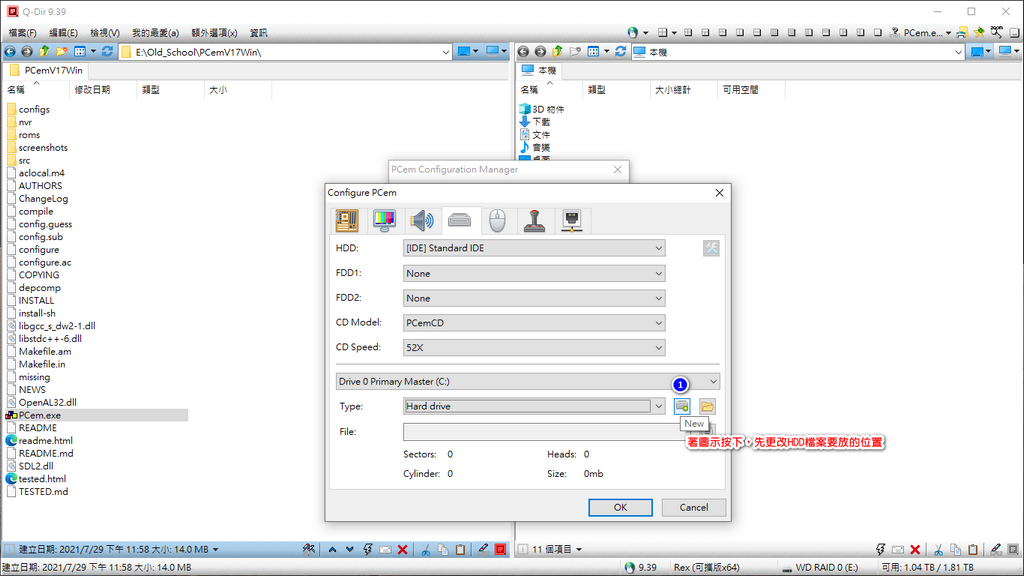The image size is (1024, 576).
Task: Select the PCemV17Win tab in left pane
Action: [x=46, y=71]
